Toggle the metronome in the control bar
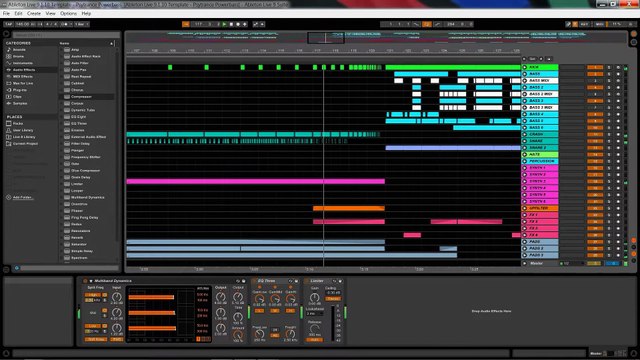 [64, 24]
